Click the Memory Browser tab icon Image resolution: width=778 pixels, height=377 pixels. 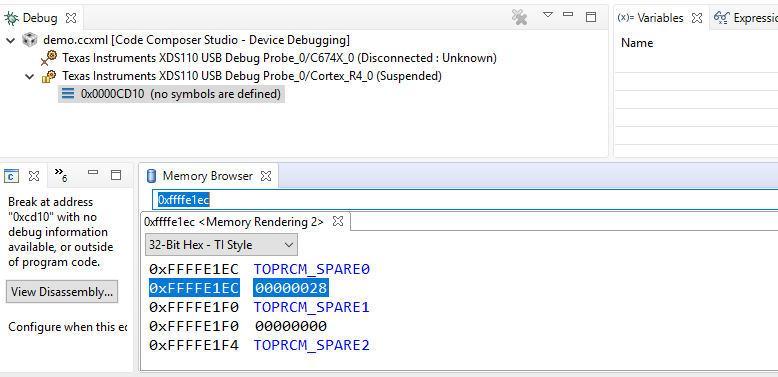tap(152, 176)
